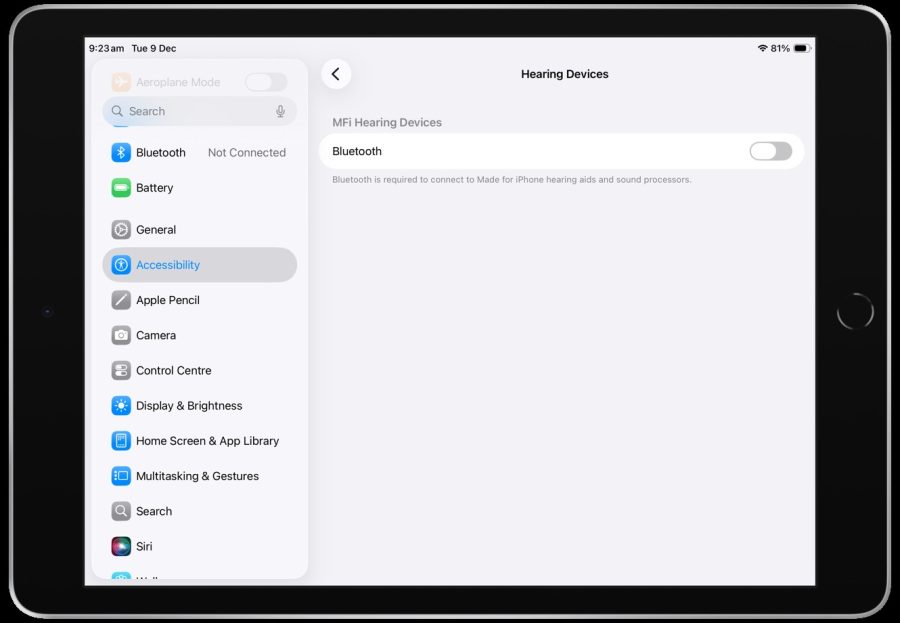Open Apple Pencil settings icon
The image size is (900, 623).
[x=120, y=300]
